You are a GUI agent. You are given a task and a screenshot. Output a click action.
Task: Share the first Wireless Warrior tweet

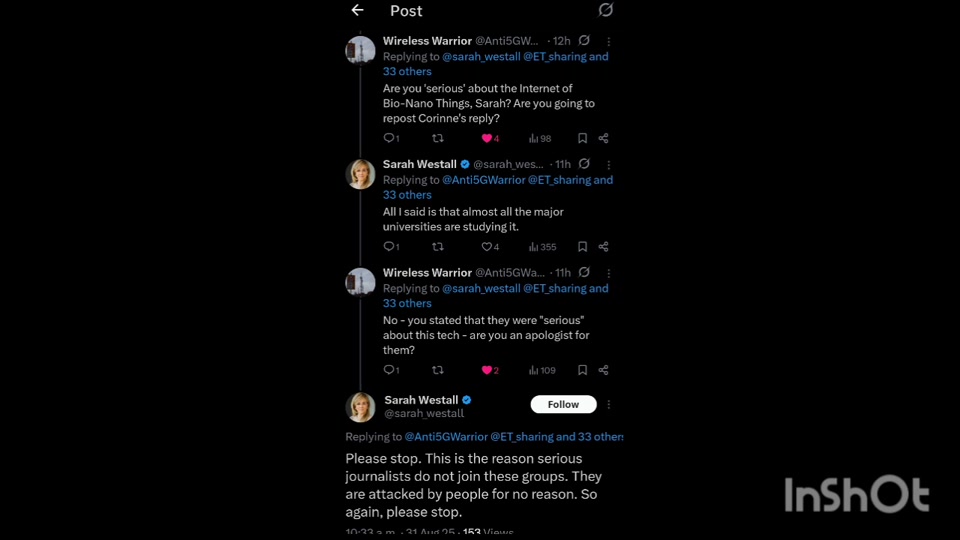click(603, 138)
